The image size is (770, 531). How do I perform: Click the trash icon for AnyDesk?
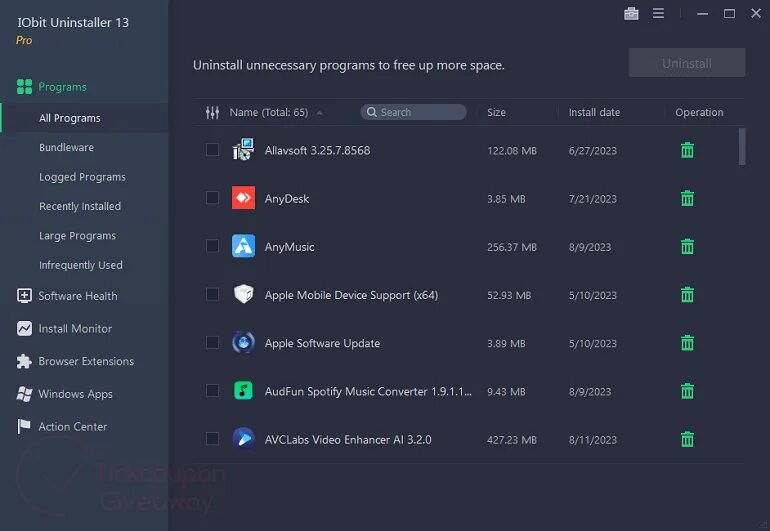coord(687,198)
